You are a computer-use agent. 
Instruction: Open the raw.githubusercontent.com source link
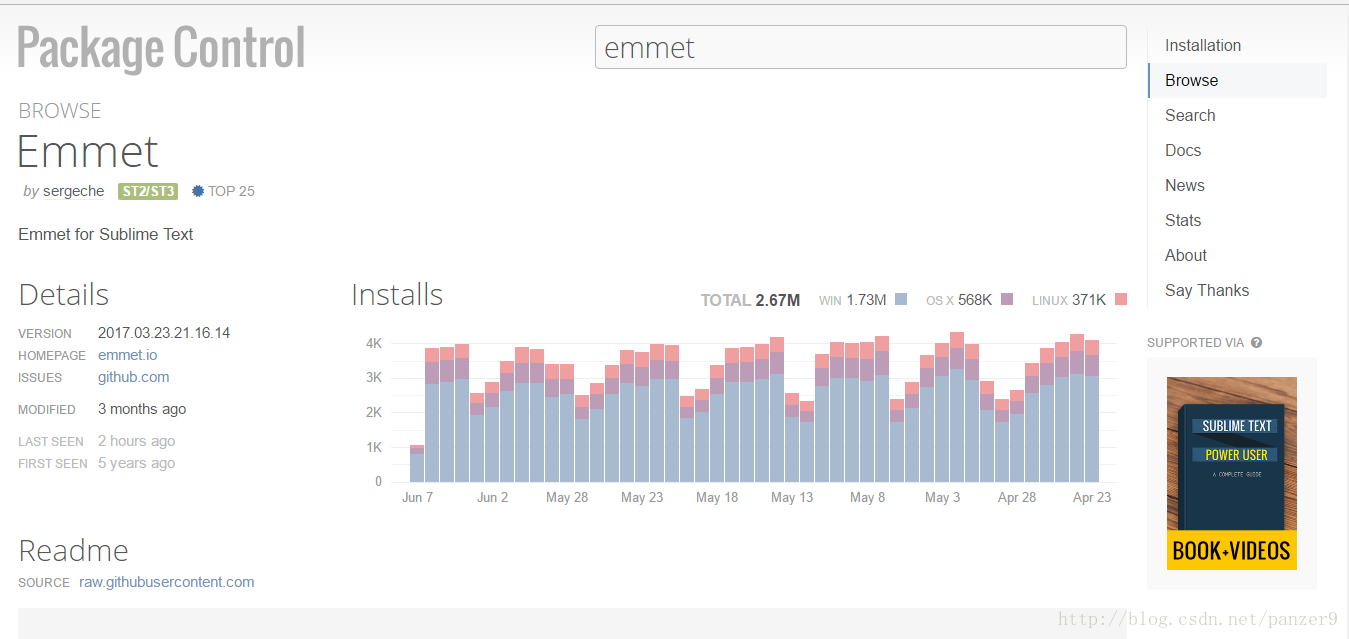point(167,582)
